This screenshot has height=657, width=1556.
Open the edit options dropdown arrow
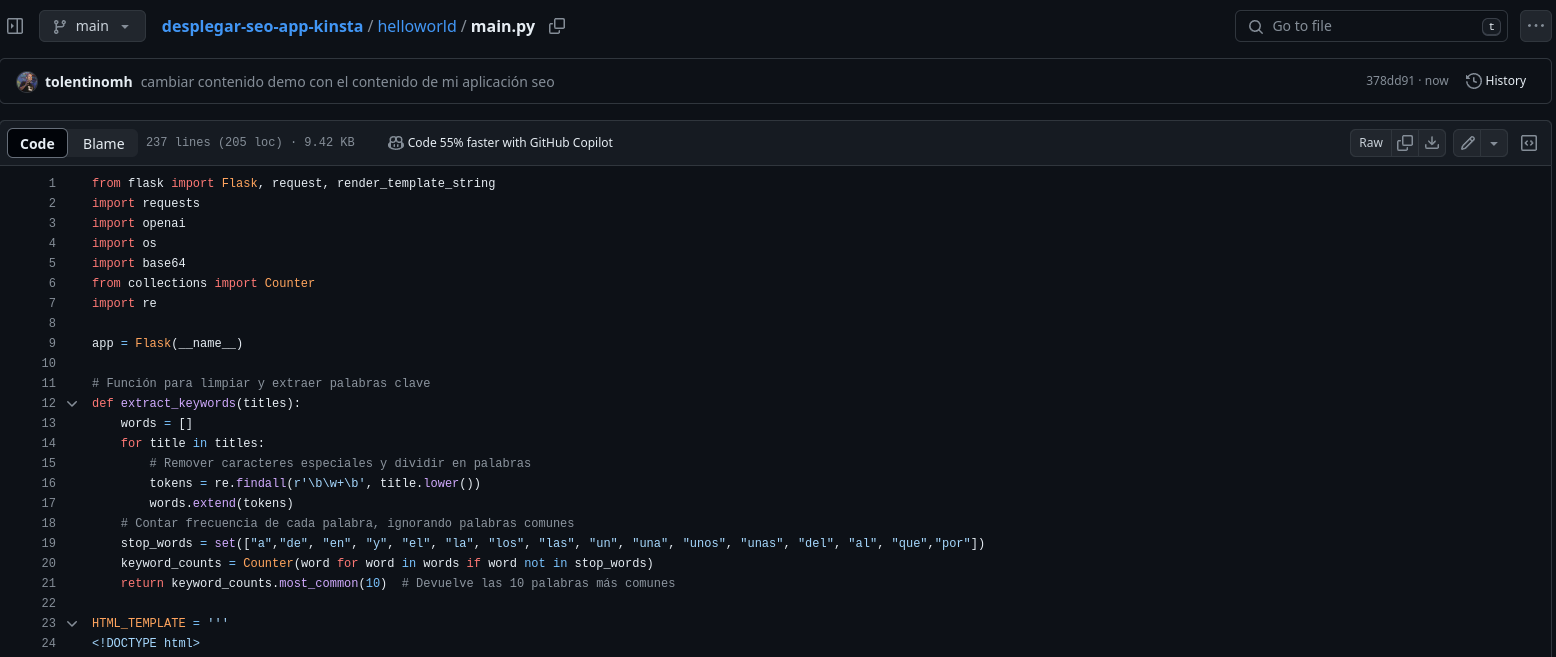(1494, 142)
